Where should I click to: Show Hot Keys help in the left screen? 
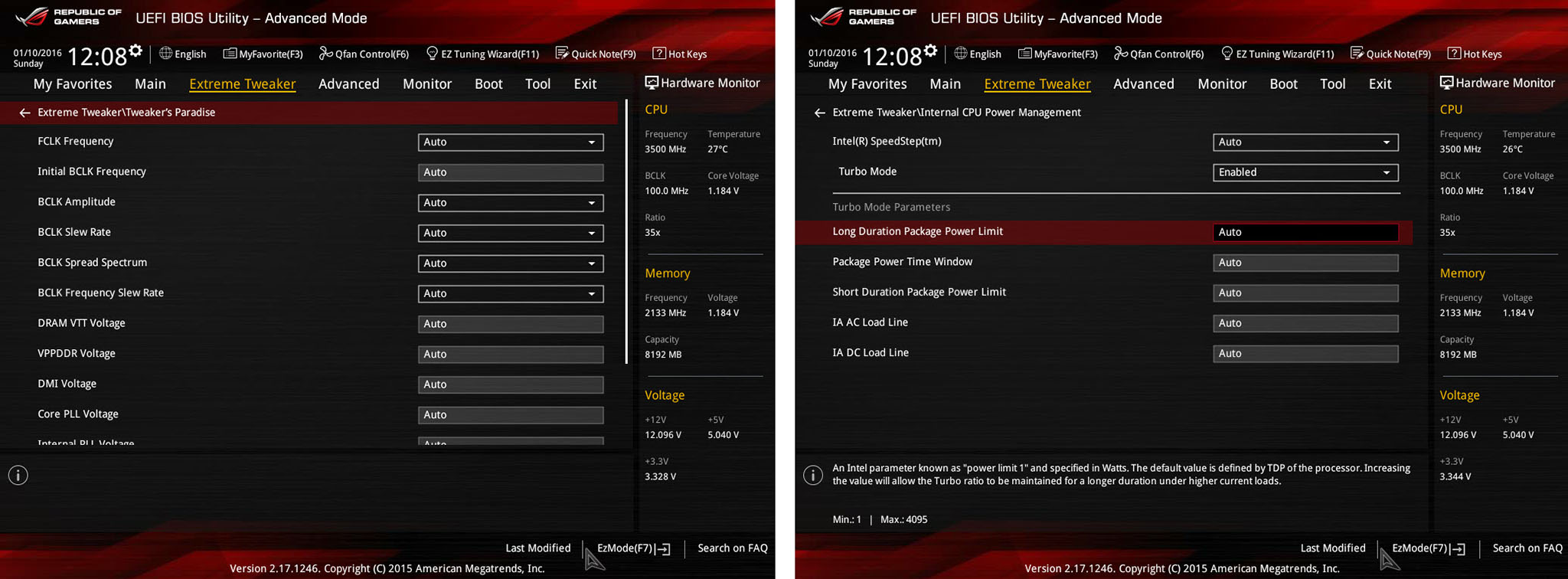tap(680, 54)
